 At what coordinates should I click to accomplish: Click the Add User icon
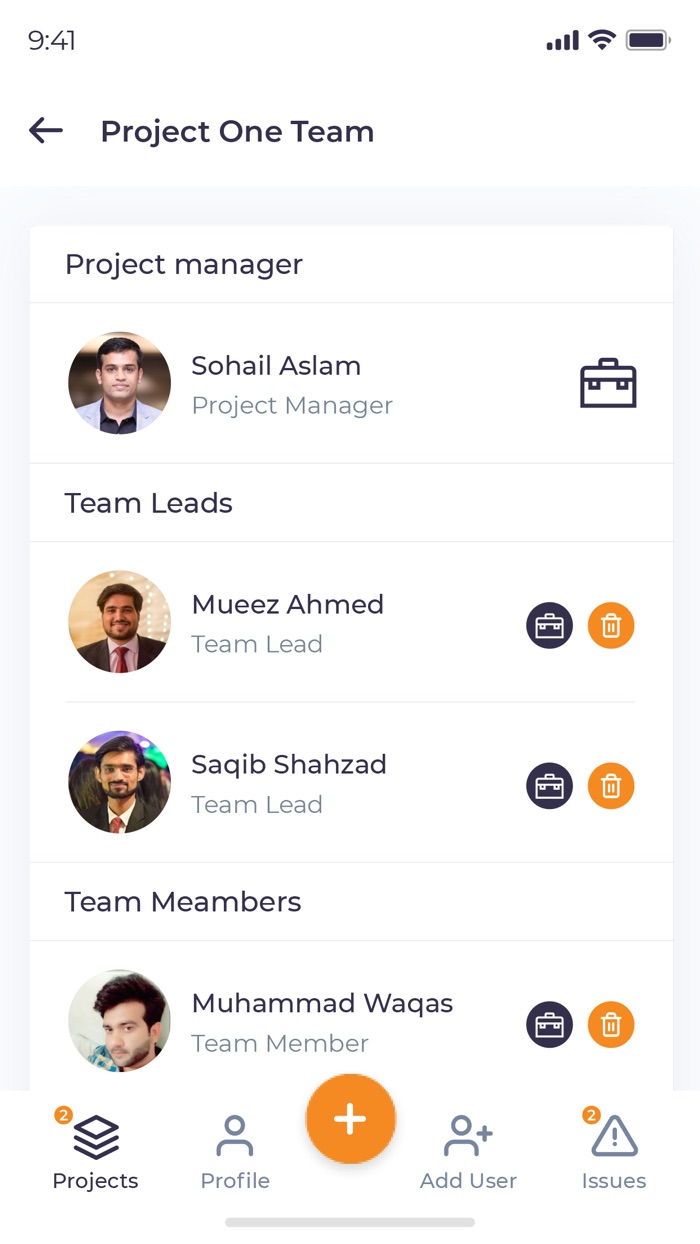[x=467, y=1133]
